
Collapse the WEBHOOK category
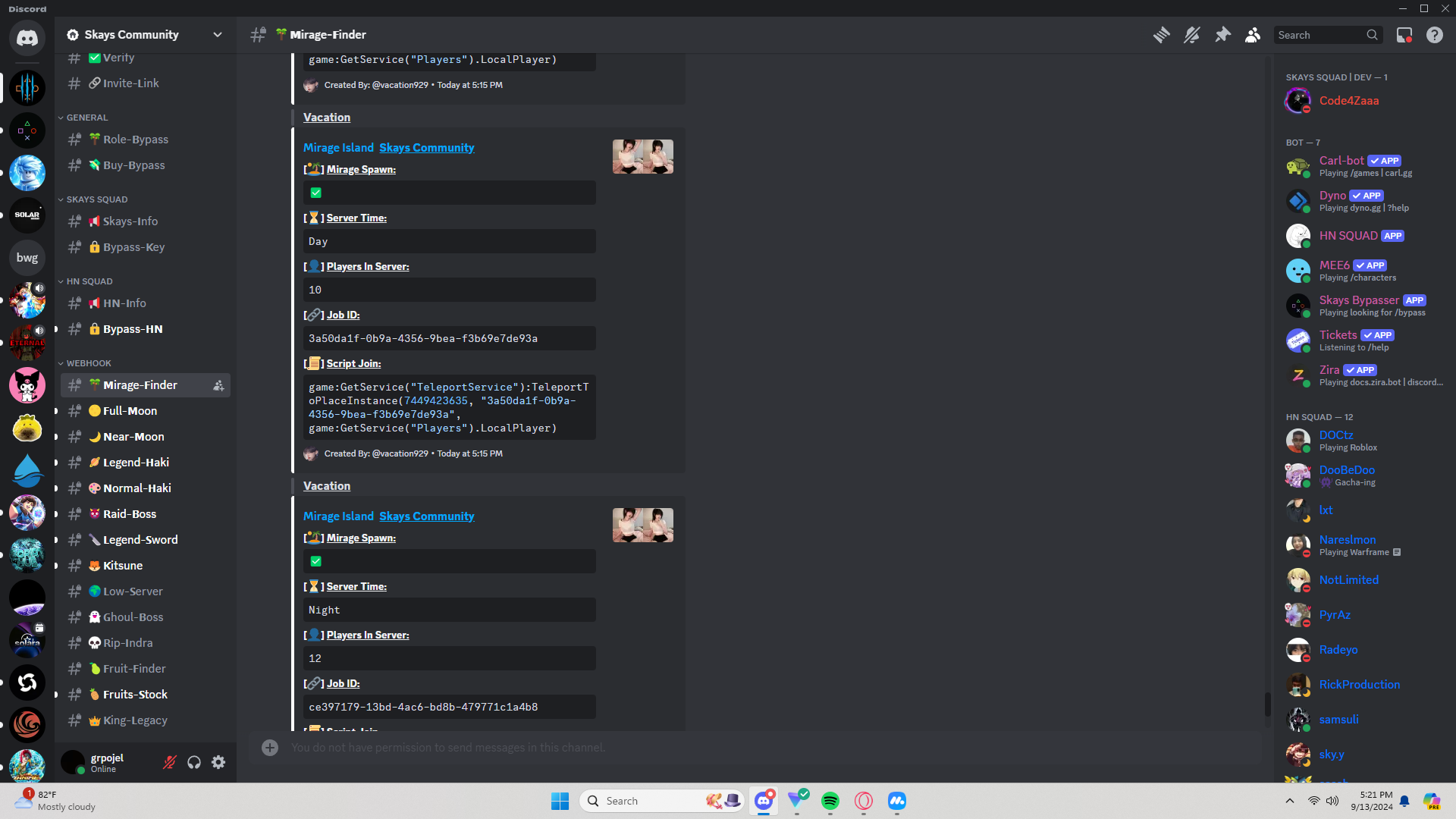pyautogui.click(x=88, y=363)
